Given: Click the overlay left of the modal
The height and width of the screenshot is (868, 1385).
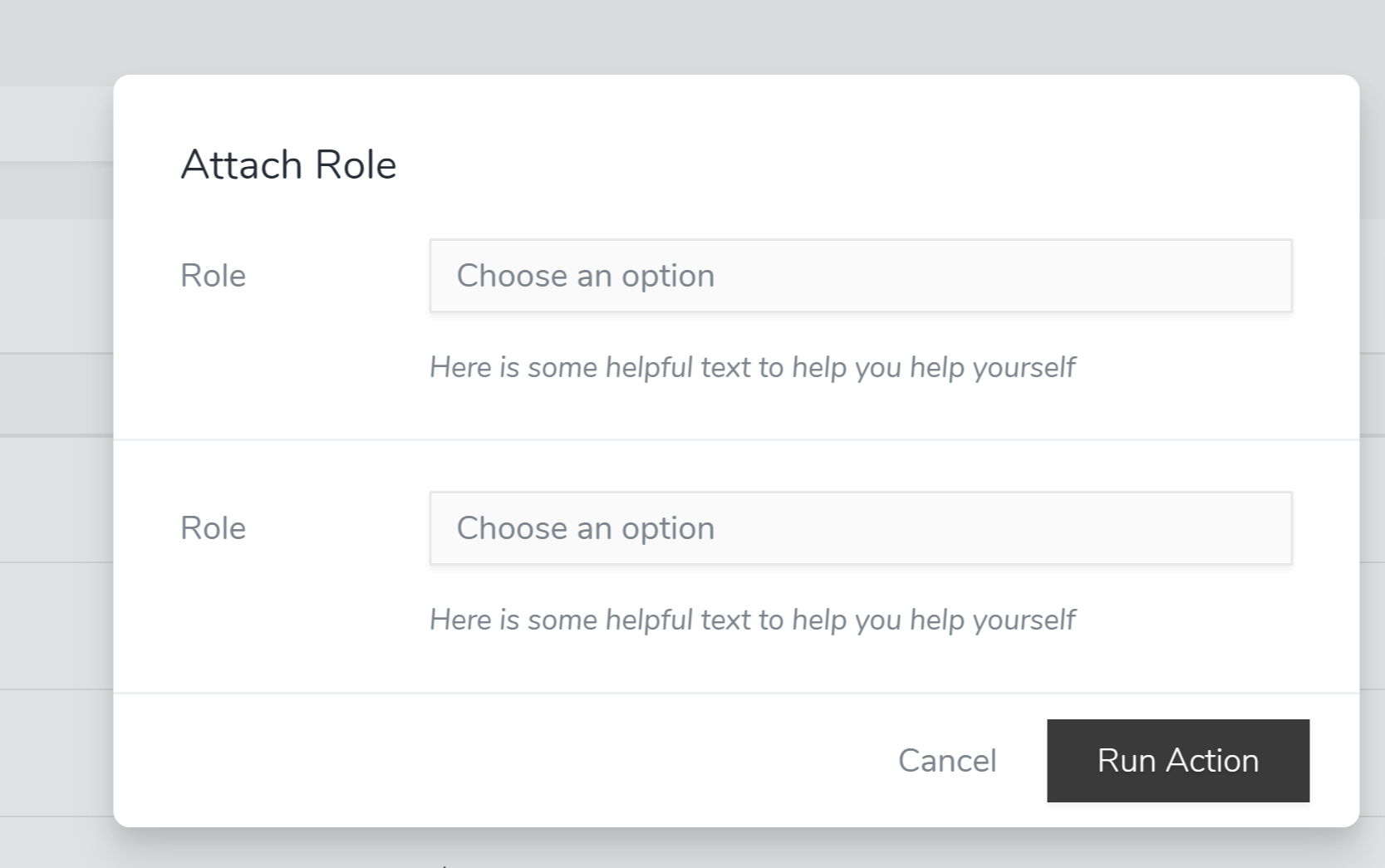Looking at the screenshot, I should tap(54, 498).
